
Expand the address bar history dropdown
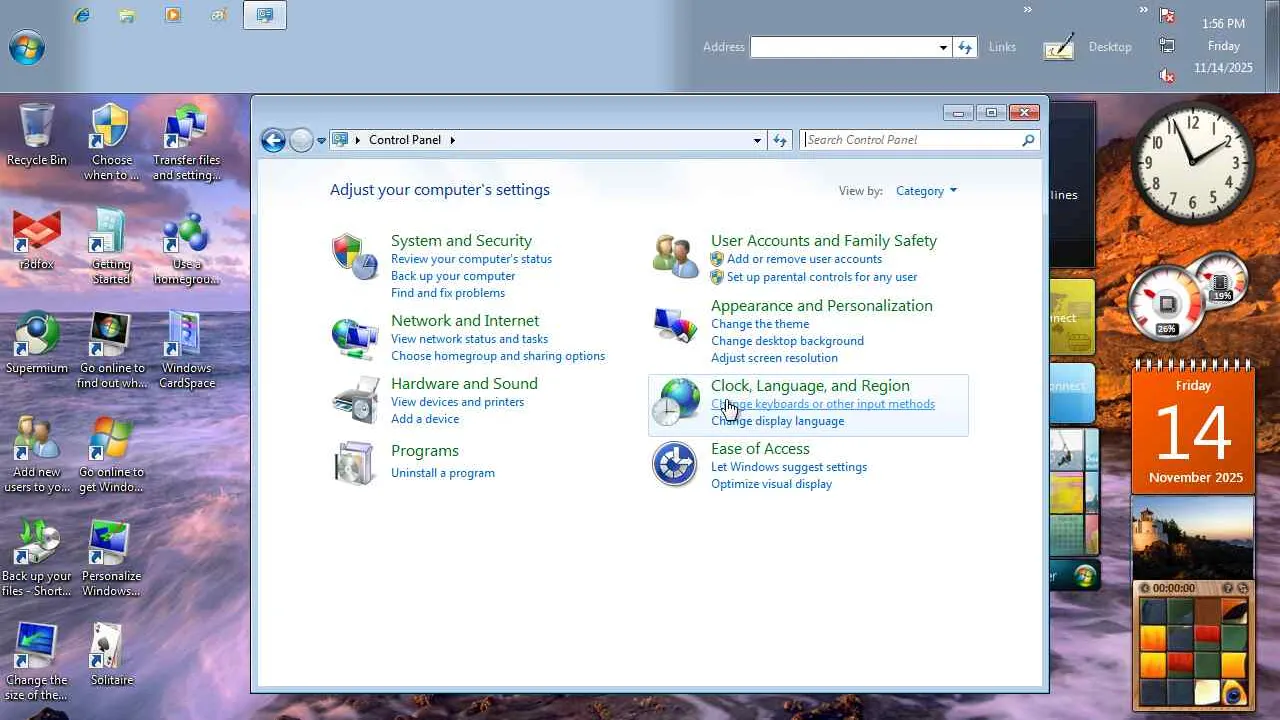[x=757, y=141]
